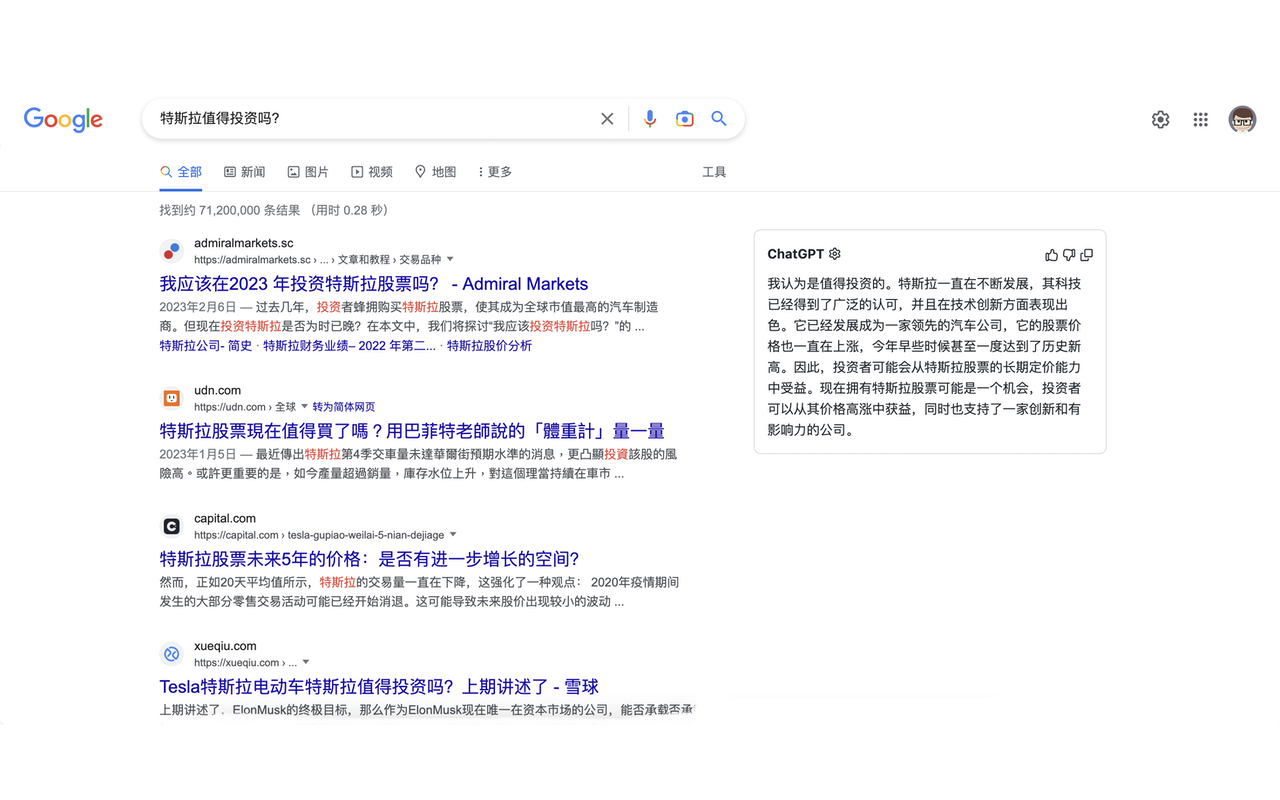Open Google settings gear icon
The height and width of the screenshot is (800, 1280).
(x=1160, y=120)
